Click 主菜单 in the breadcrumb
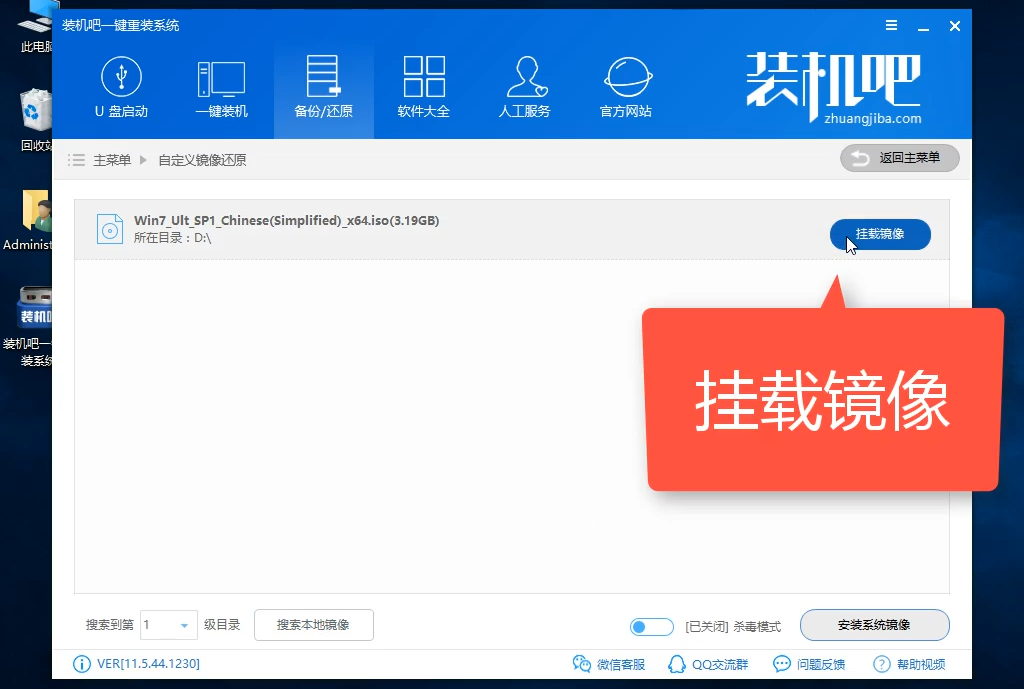 (x=112, y=160)
